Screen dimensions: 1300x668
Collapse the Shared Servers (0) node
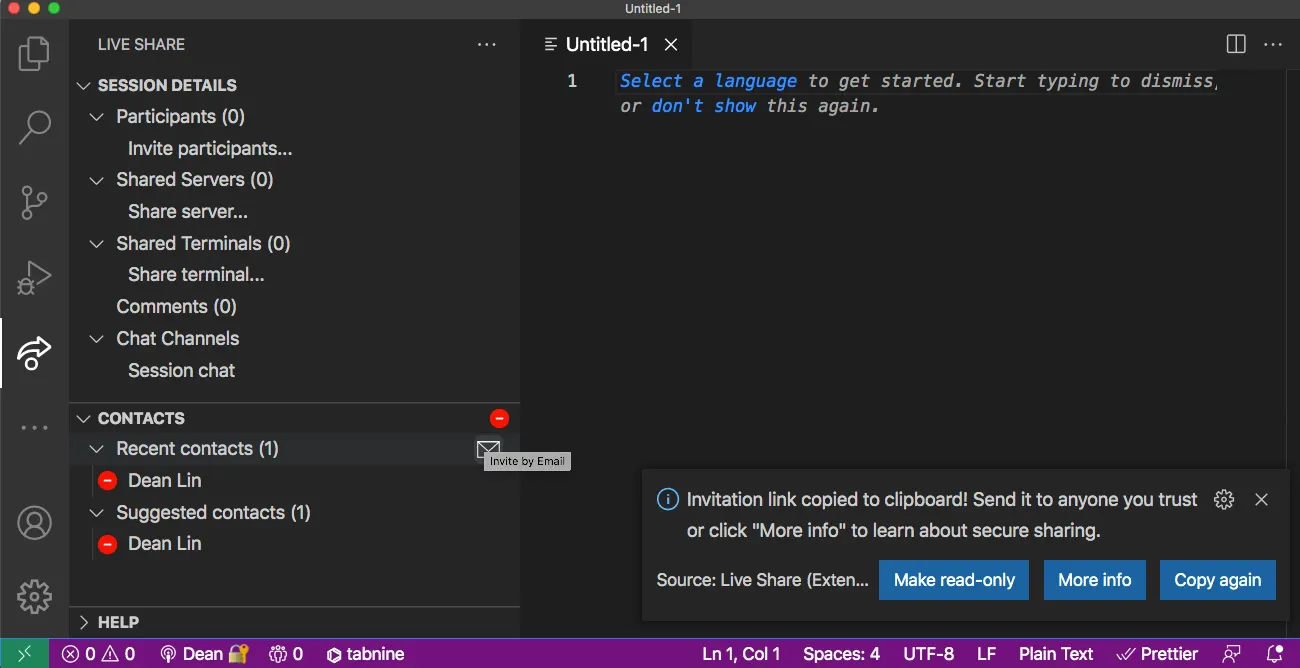click(x=97, y=180)
